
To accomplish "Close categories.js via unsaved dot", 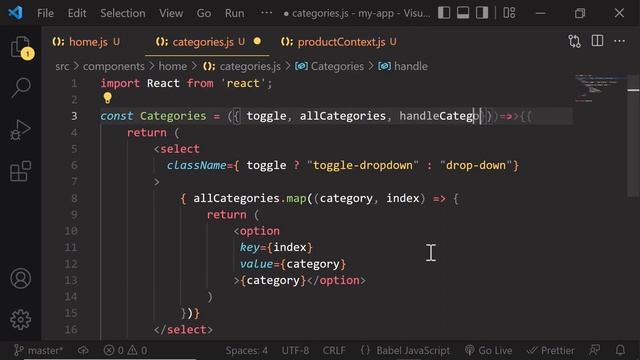I will tap(257, 41).
